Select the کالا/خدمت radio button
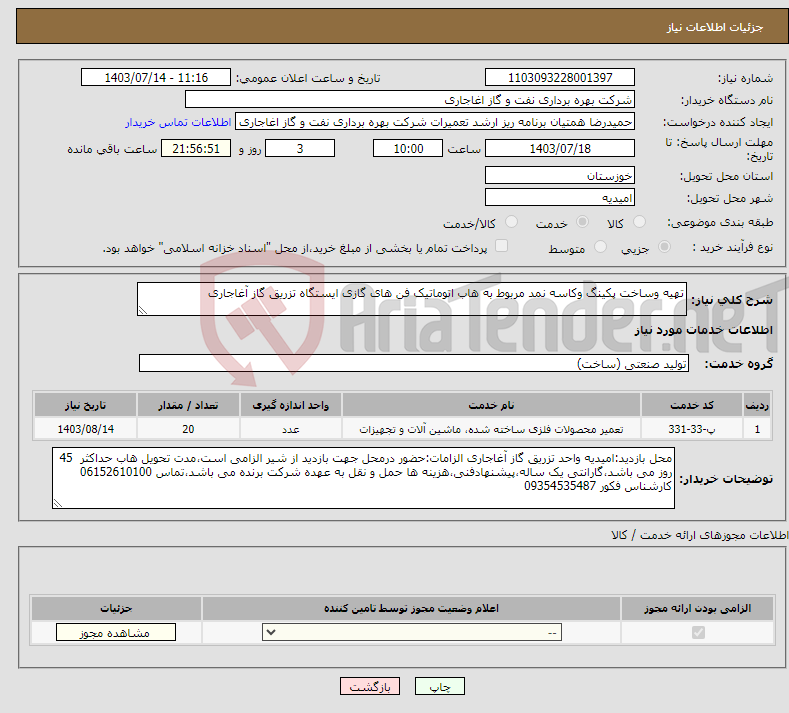 [x=511, y=222]
